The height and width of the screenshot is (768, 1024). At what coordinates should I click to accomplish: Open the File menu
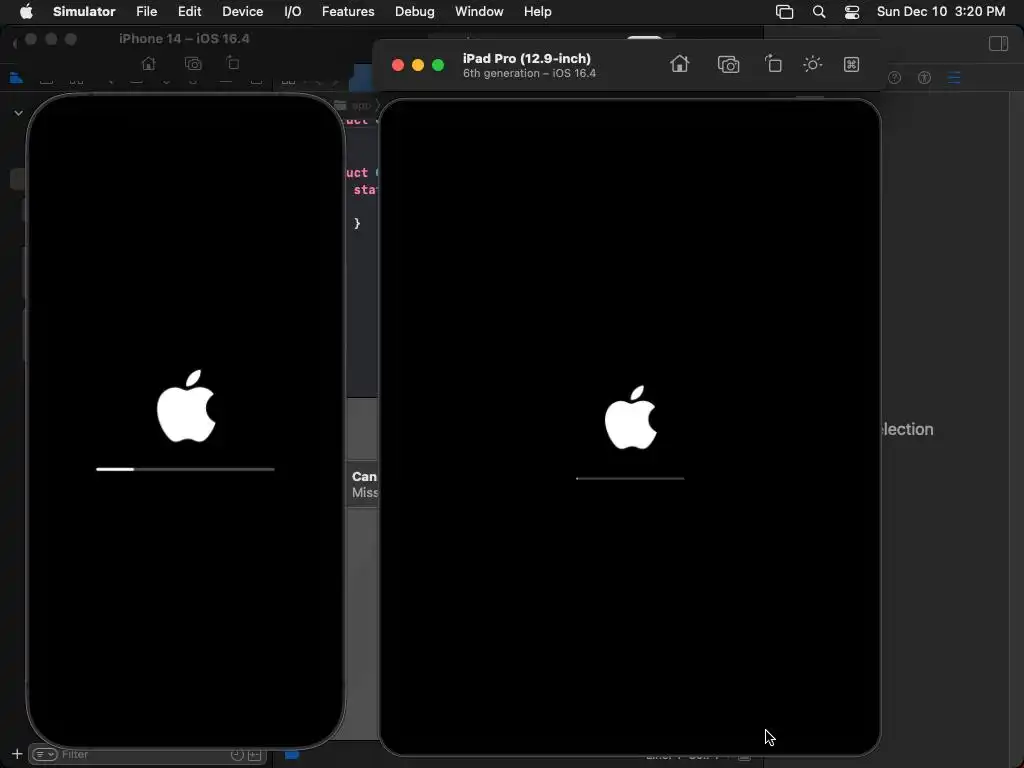(x=146, y=12)
